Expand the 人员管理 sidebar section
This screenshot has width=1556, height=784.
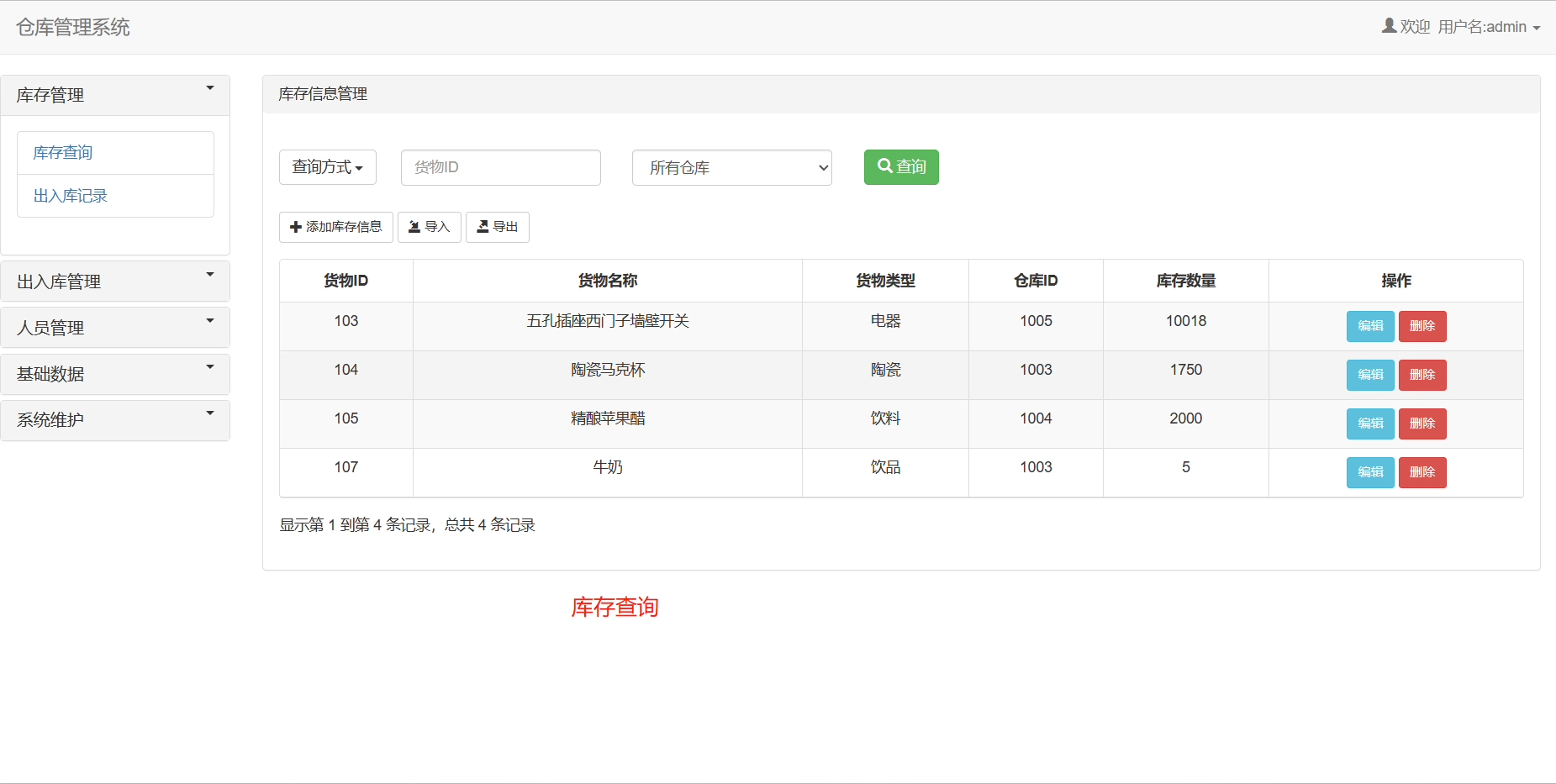point(115,328)
